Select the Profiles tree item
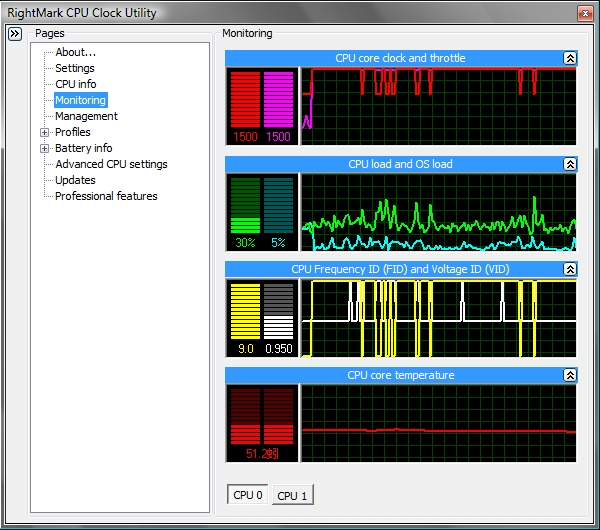The width and height of the screenshot is (600, 530). (x=73, y=132)
